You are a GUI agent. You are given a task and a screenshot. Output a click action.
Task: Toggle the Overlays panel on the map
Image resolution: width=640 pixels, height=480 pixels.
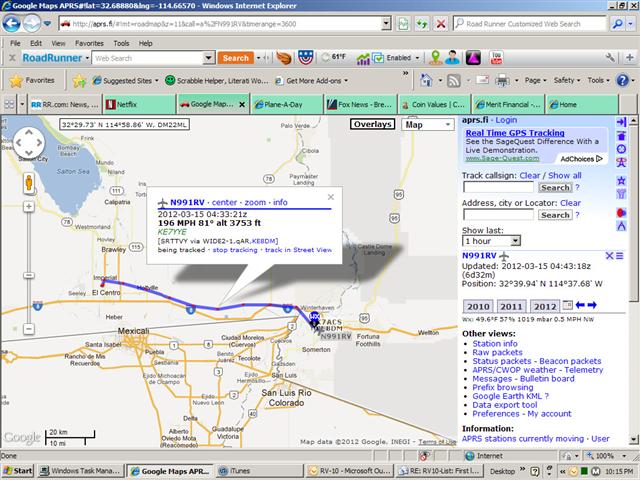tap(372, 125)
